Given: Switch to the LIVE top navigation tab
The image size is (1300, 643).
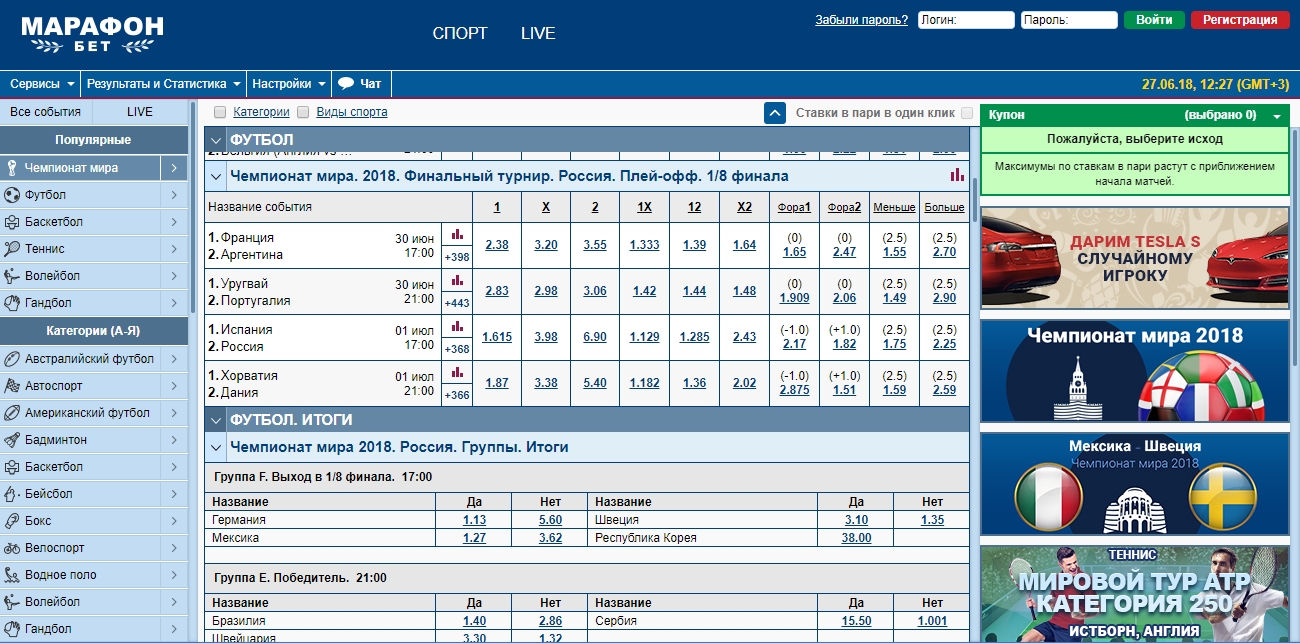Looking at the screenshot, I should 538,33.
